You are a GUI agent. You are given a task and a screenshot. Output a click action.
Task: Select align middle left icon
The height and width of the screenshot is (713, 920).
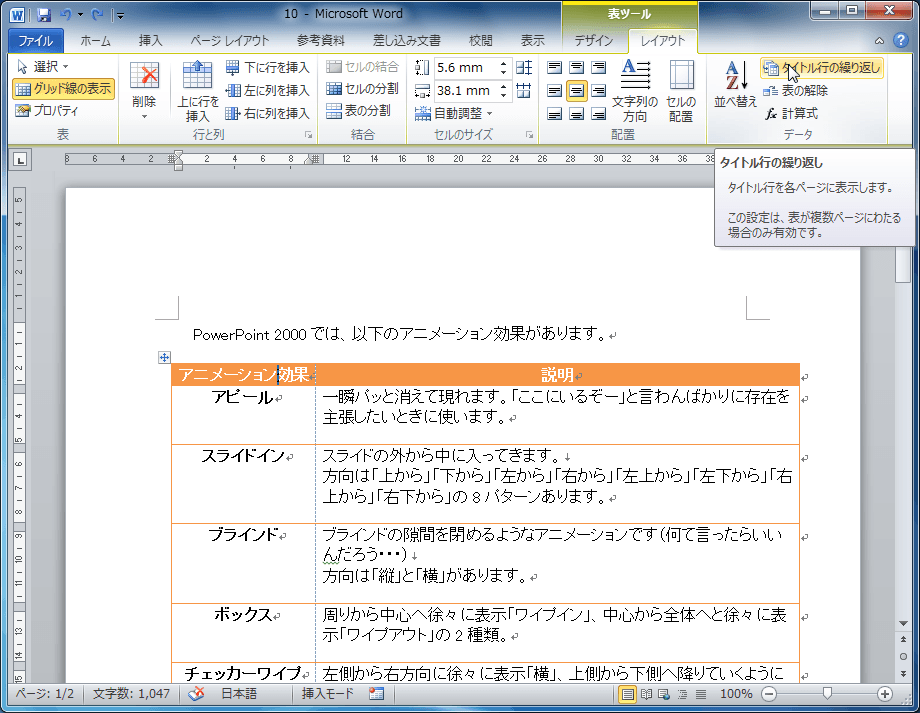point(554,90)
